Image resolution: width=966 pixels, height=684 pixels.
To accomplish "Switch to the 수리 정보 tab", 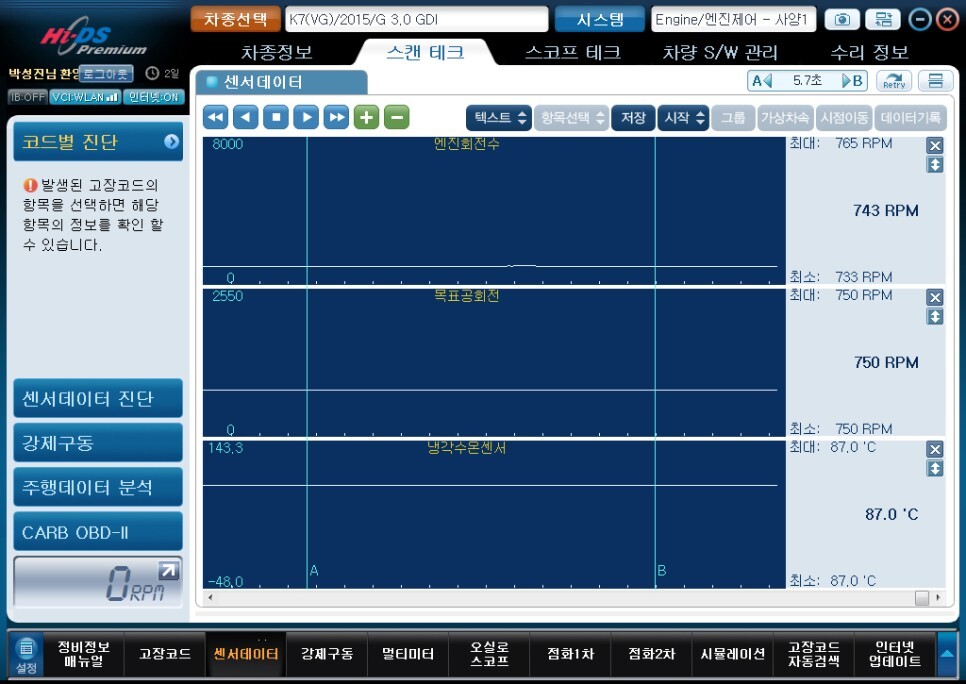I will [869, 52].
